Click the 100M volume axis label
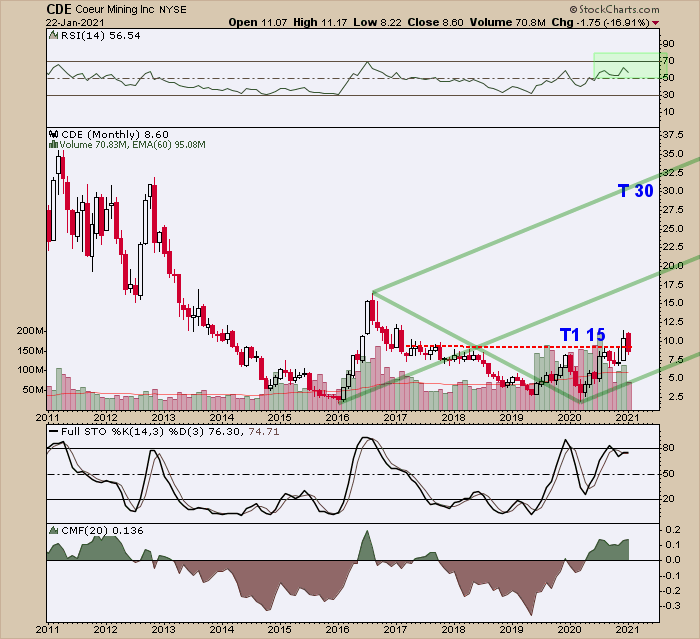 click(30, 370)
